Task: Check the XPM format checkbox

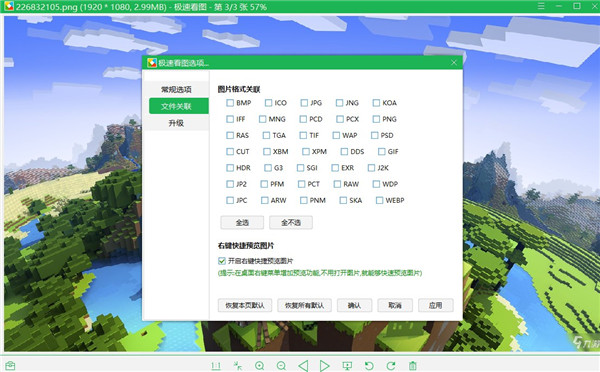Action: (x=306, y=152)
